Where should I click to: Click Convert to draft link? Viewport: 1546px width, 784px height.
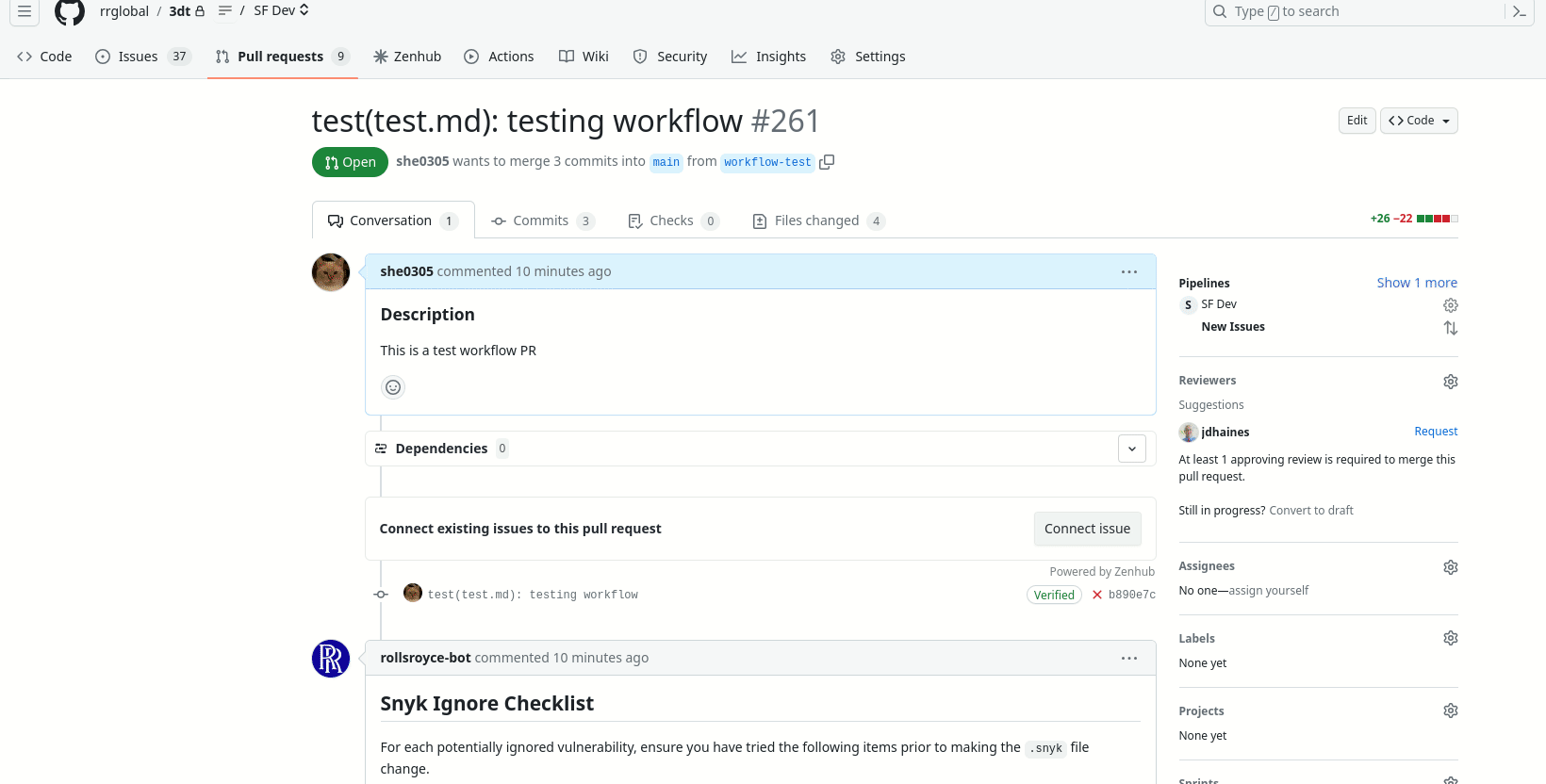(x=1311, y=511)
